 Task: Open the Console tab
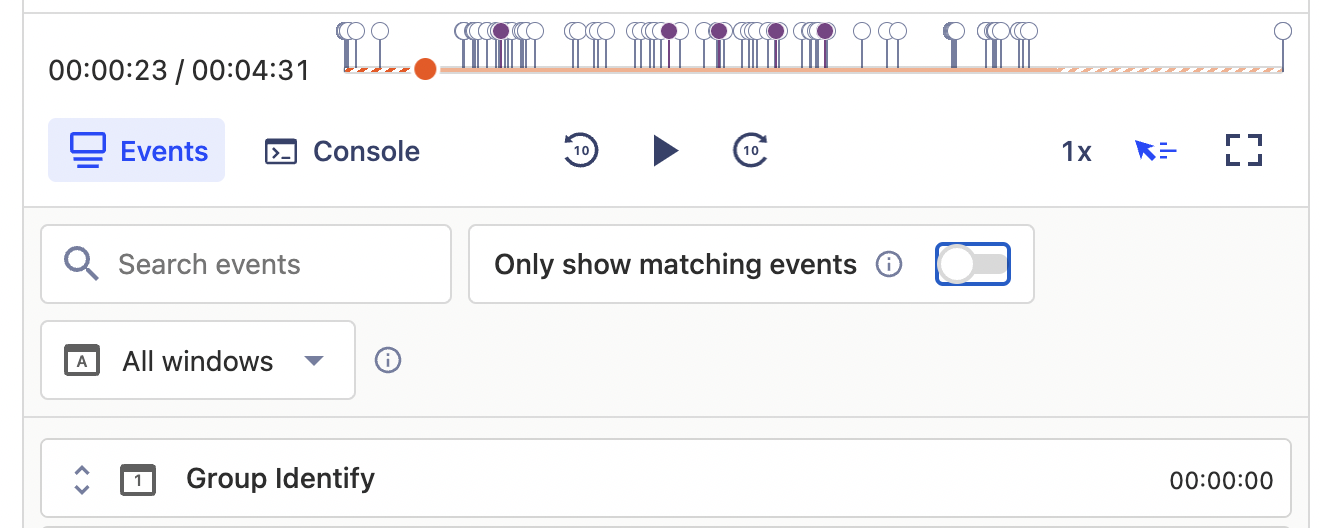point(342,151)
